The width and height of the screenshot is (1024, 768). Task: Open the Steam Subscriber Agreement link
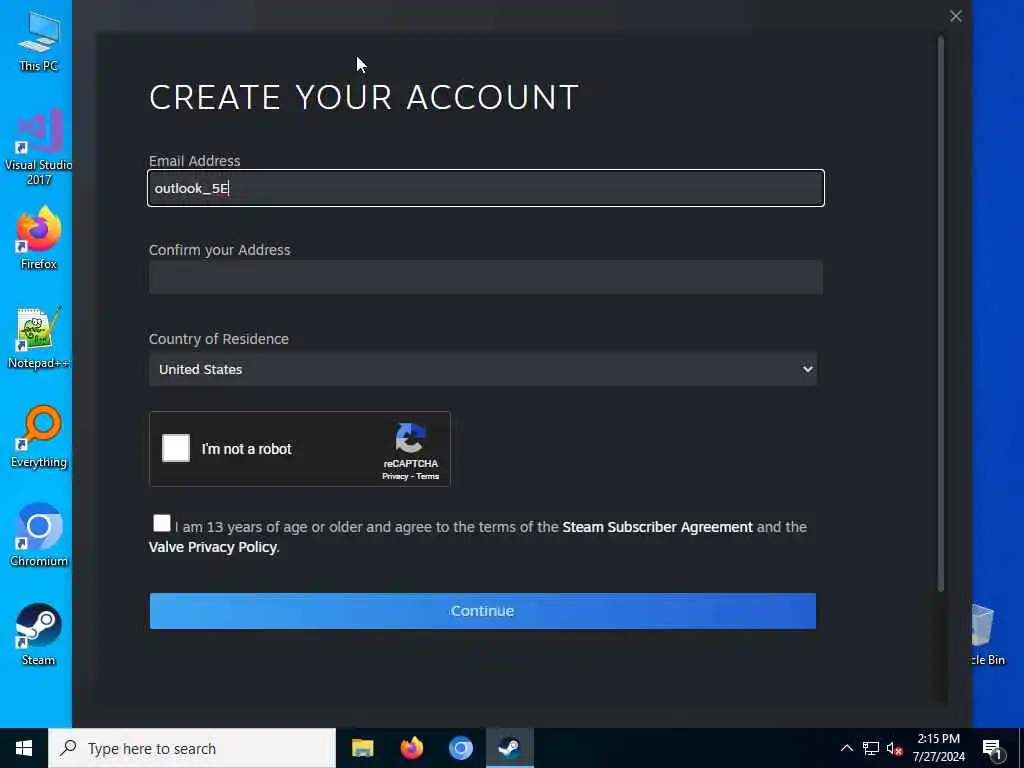[657, 527]
